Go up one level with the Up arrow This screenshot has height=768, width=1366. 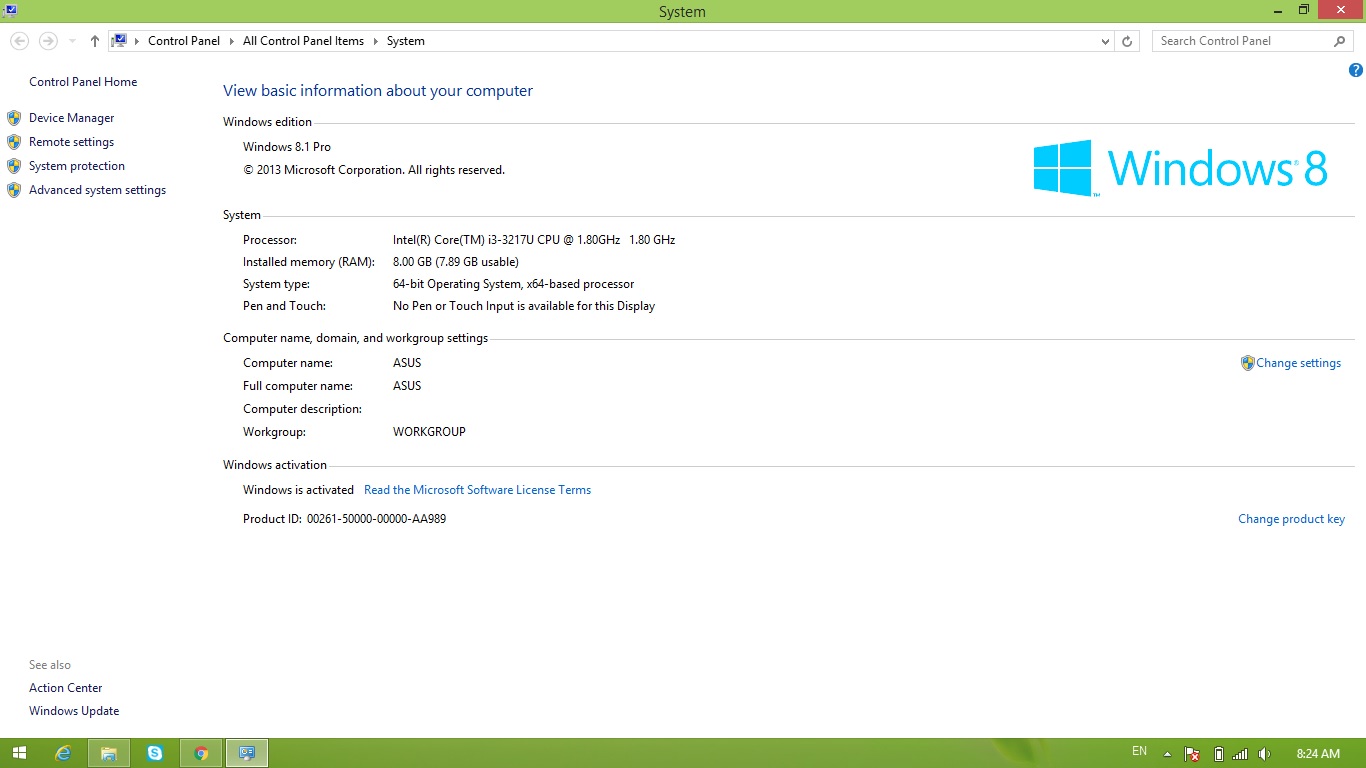coord(95,41)
